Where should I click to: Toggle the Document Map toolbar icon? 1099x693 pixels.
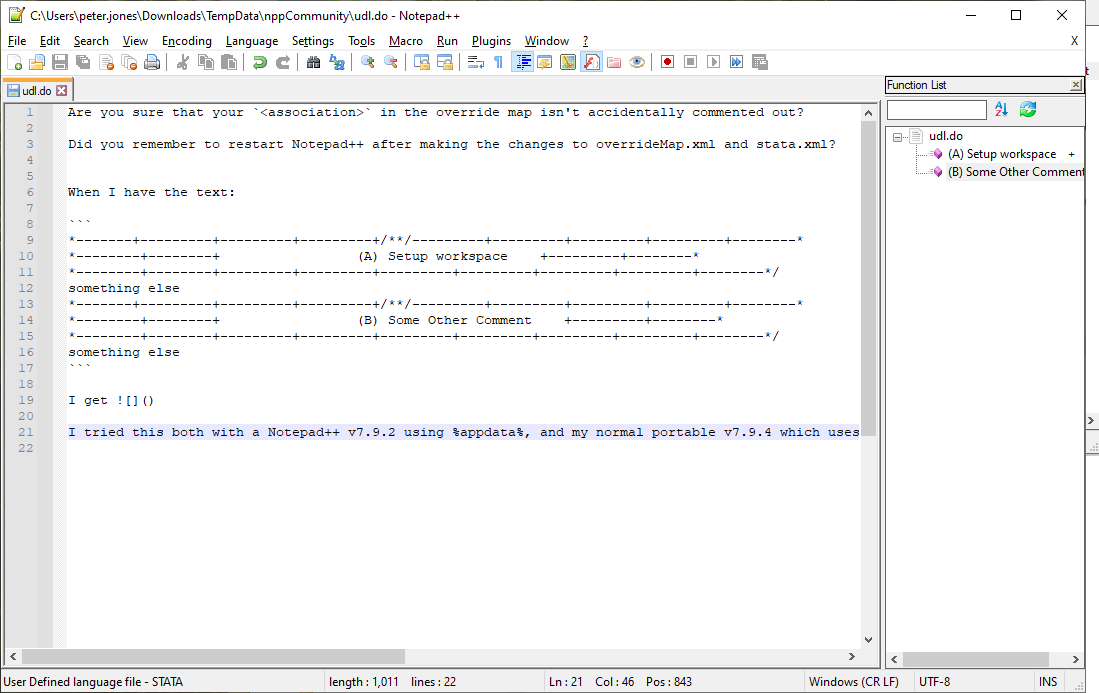coord(568,62)
